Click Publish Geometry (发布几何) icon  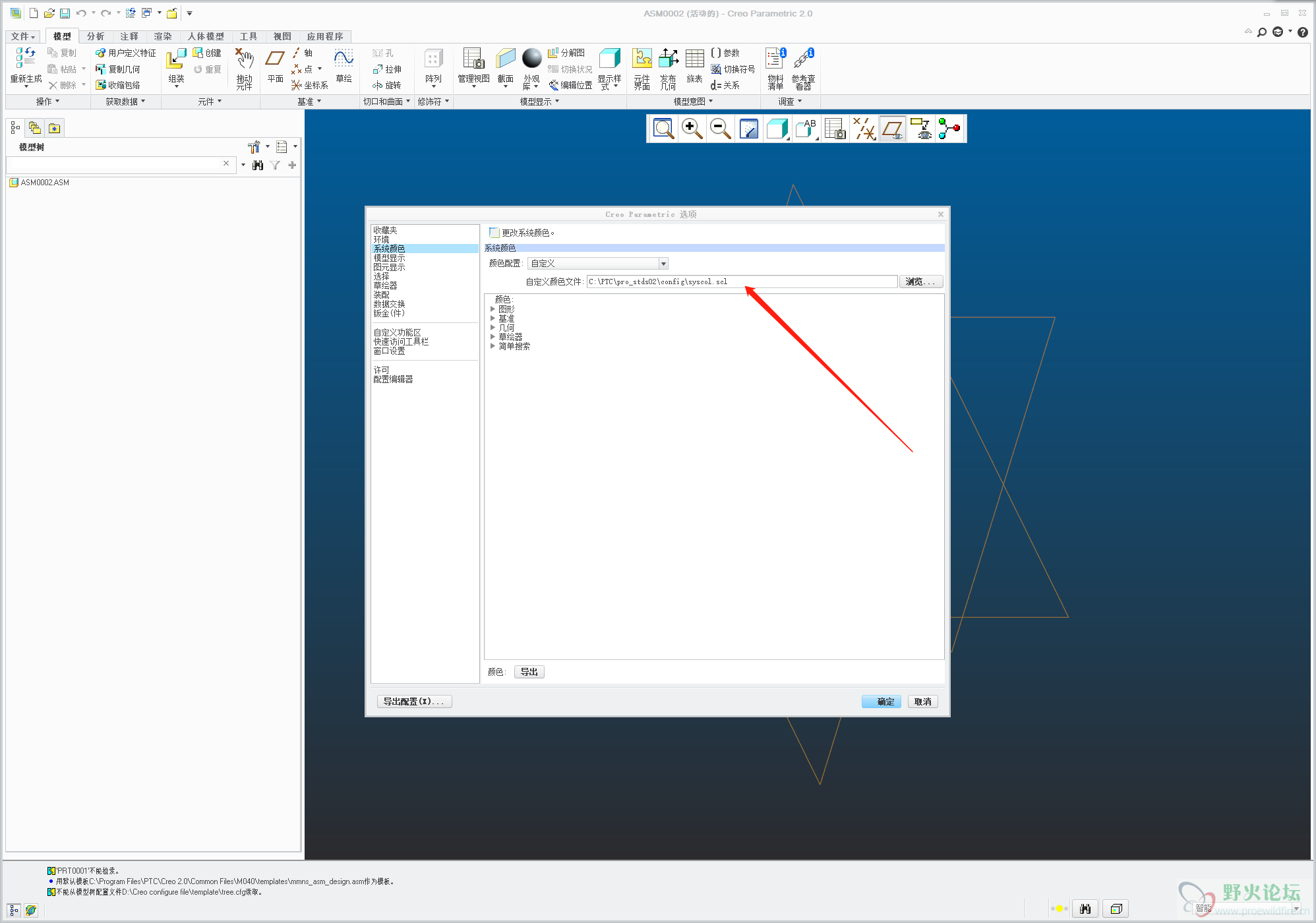tap(669, 59)
